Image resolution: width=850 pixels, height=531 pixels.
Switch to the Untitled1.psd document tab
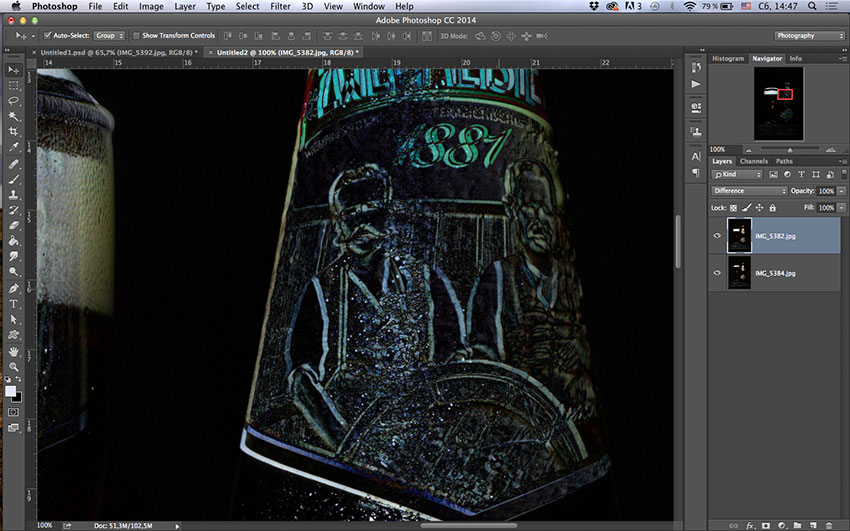point(117,53)
